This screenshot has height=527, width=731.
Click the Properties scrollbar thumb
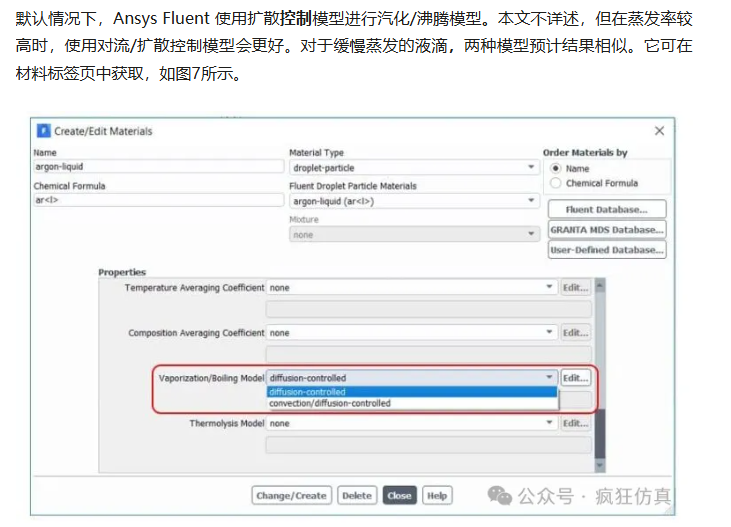pos(600,434)
